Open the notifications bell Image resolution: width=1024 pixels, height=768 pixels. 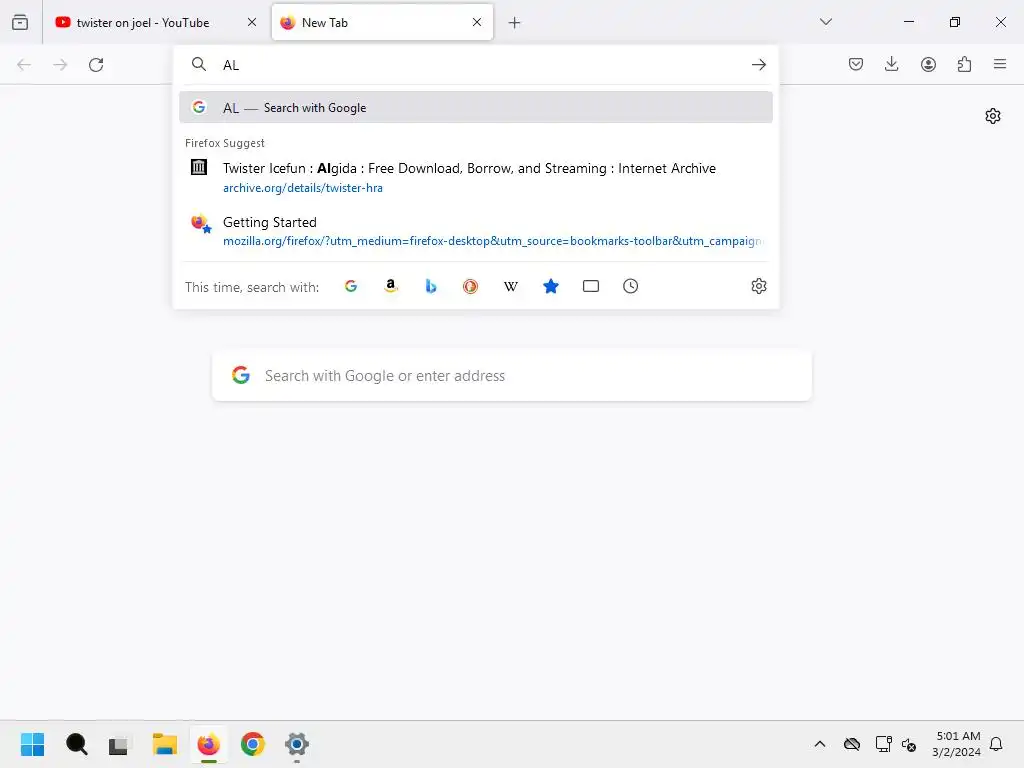click(996, 744)
